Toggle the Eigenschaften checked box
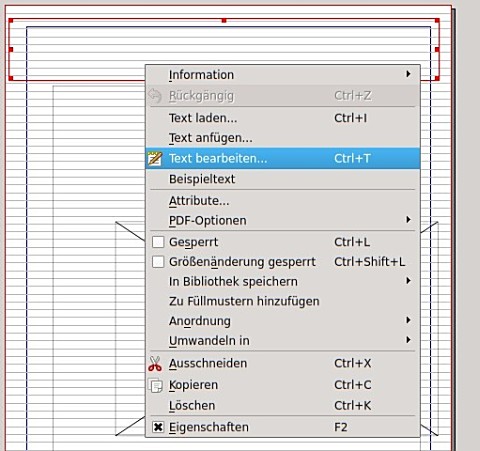This screenshot has width=480, height=451. click(x=158, y=427)
